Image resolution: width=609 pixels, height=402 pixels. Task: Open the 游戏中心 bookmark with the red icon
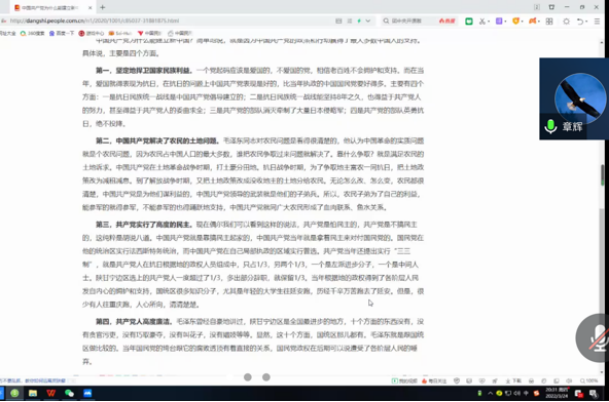click(91, 33)
